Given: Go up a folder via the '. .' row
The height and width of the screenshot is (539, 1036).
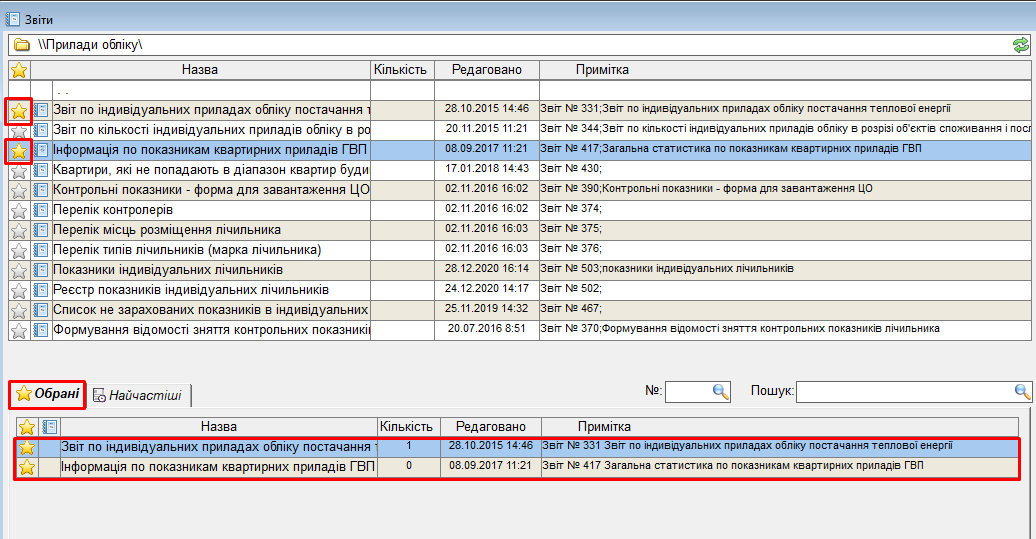Looking at the screenshot, I should (x=200, y=90).
